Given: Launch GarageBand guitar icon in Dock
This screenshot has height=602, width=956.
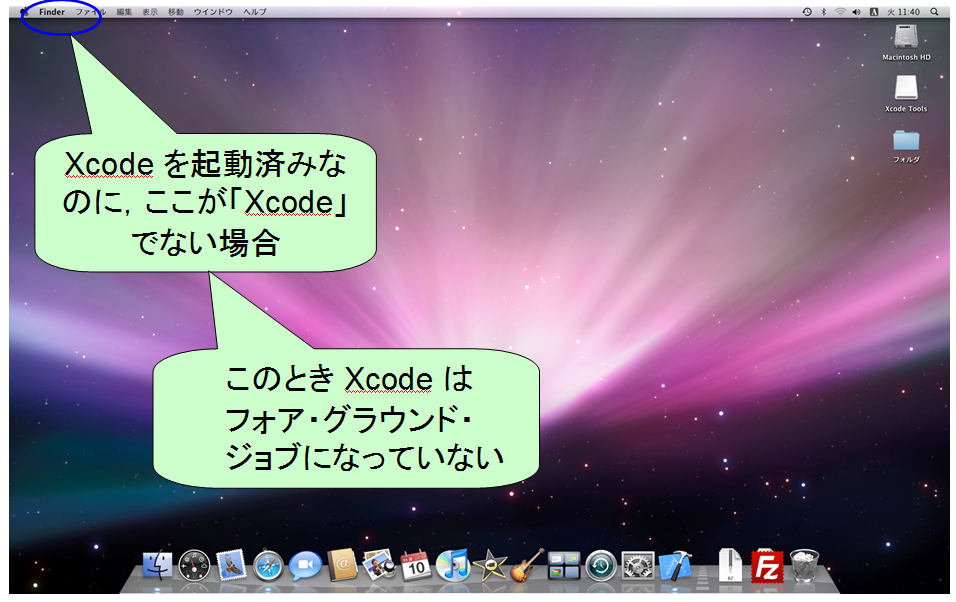Looking at the screenshot, I should [527, 565].
